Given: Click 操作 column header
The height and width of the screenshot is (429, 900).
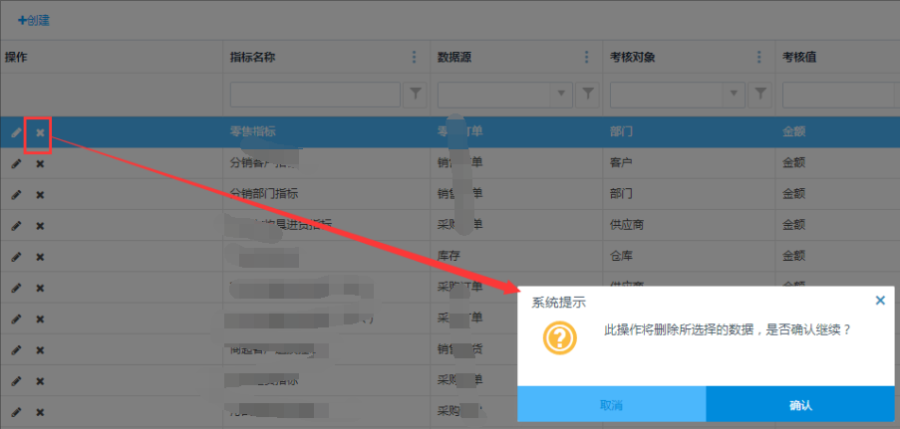Looking at the screenshot, I should click(16, 57).
